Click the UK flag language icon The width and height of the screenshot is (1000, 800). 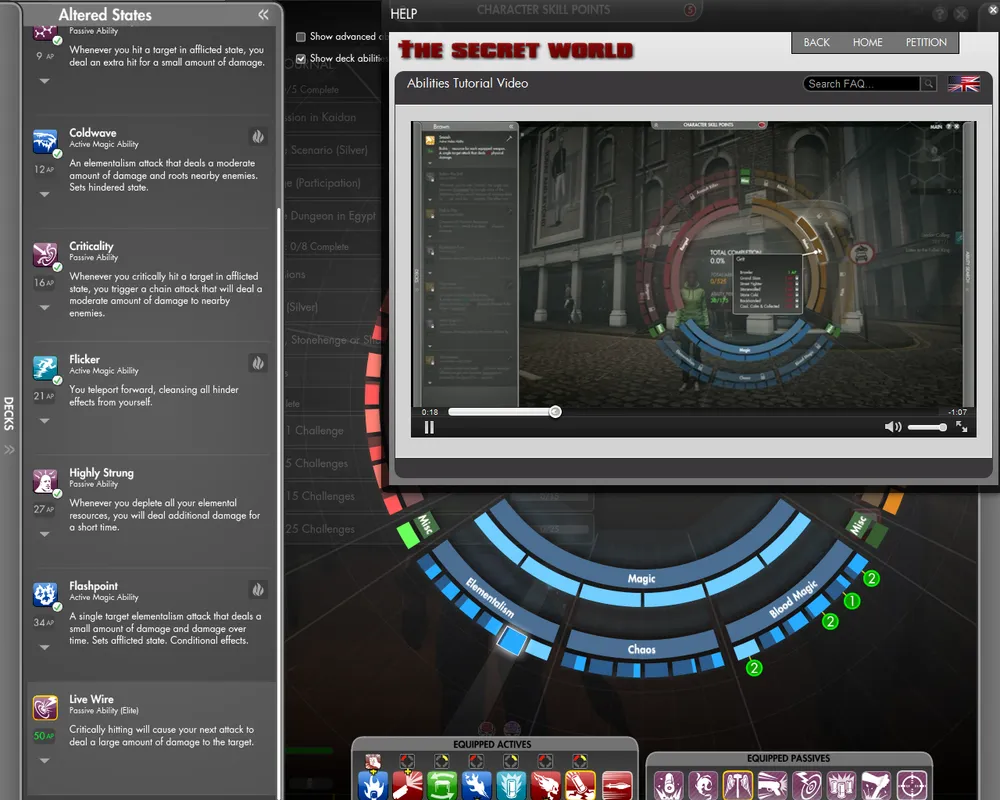point(963,84)
